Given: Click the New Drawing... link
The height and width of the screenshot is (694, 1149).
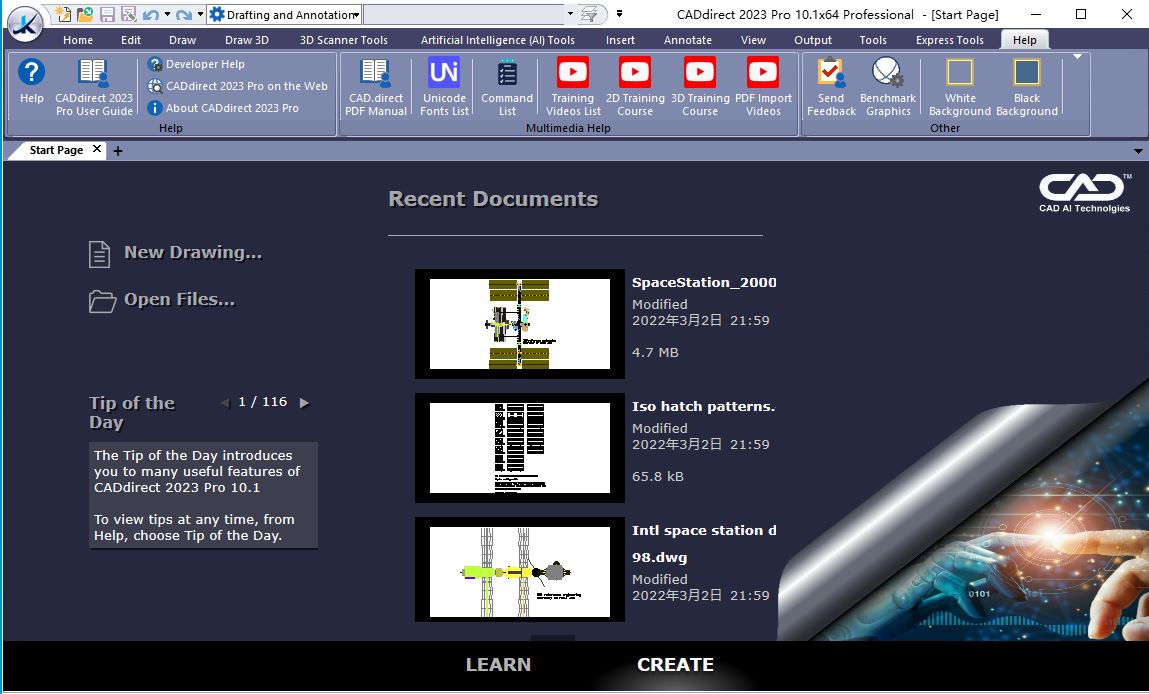Looking at the screenshot, I should pos(192,253).
